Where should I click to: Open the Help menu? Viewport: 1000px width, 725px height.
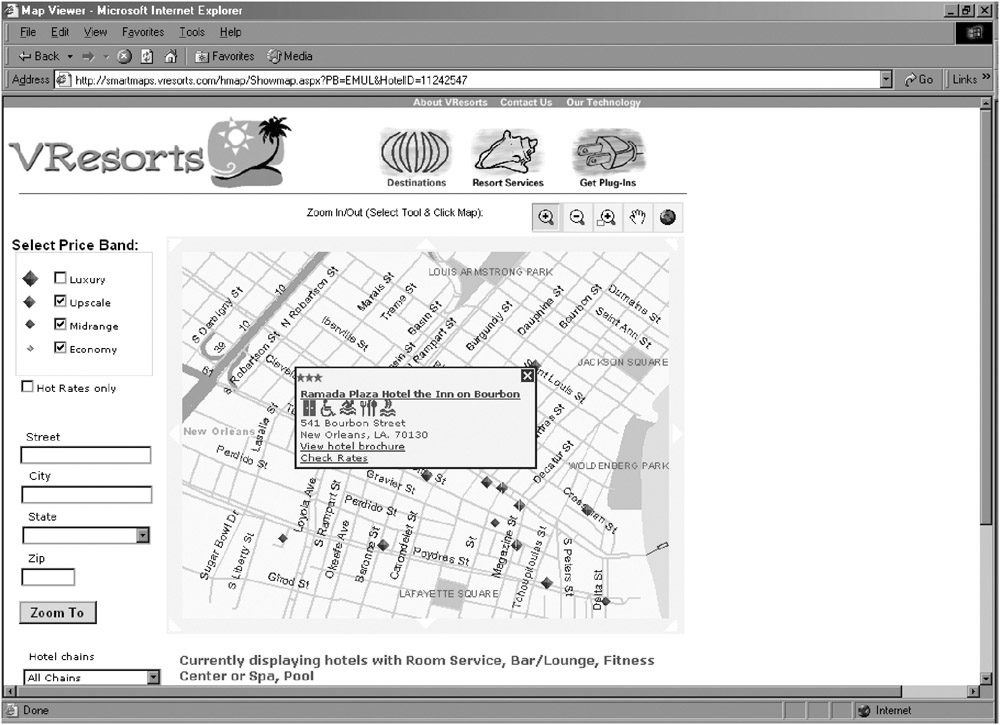coord(231,32)
